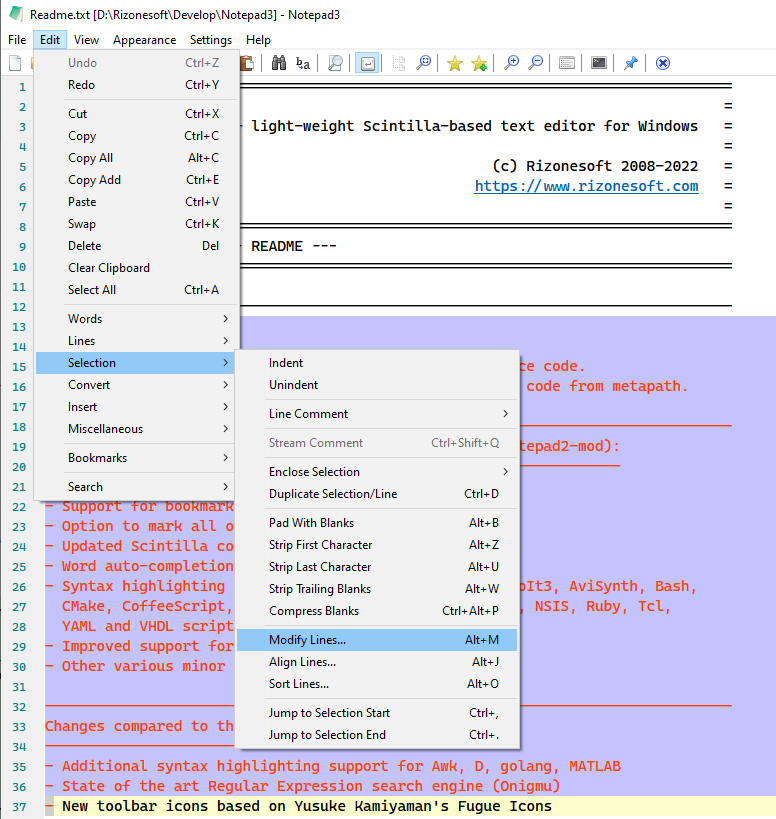Image resolution: width=776 pixels, height=819 pixels.
Task: Open the Help menu
Action: pyautogui.click(x=258, y=40)
